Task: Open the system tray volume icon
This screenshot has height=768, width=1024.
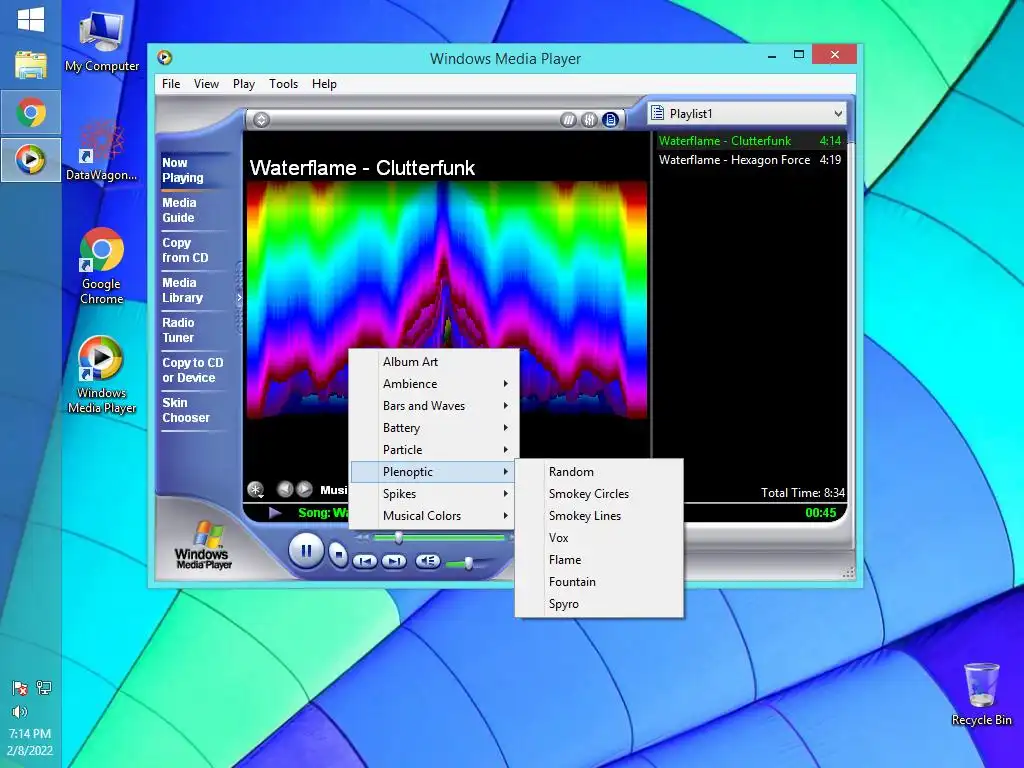Action: pyautogui.click(x=20, y=712)
